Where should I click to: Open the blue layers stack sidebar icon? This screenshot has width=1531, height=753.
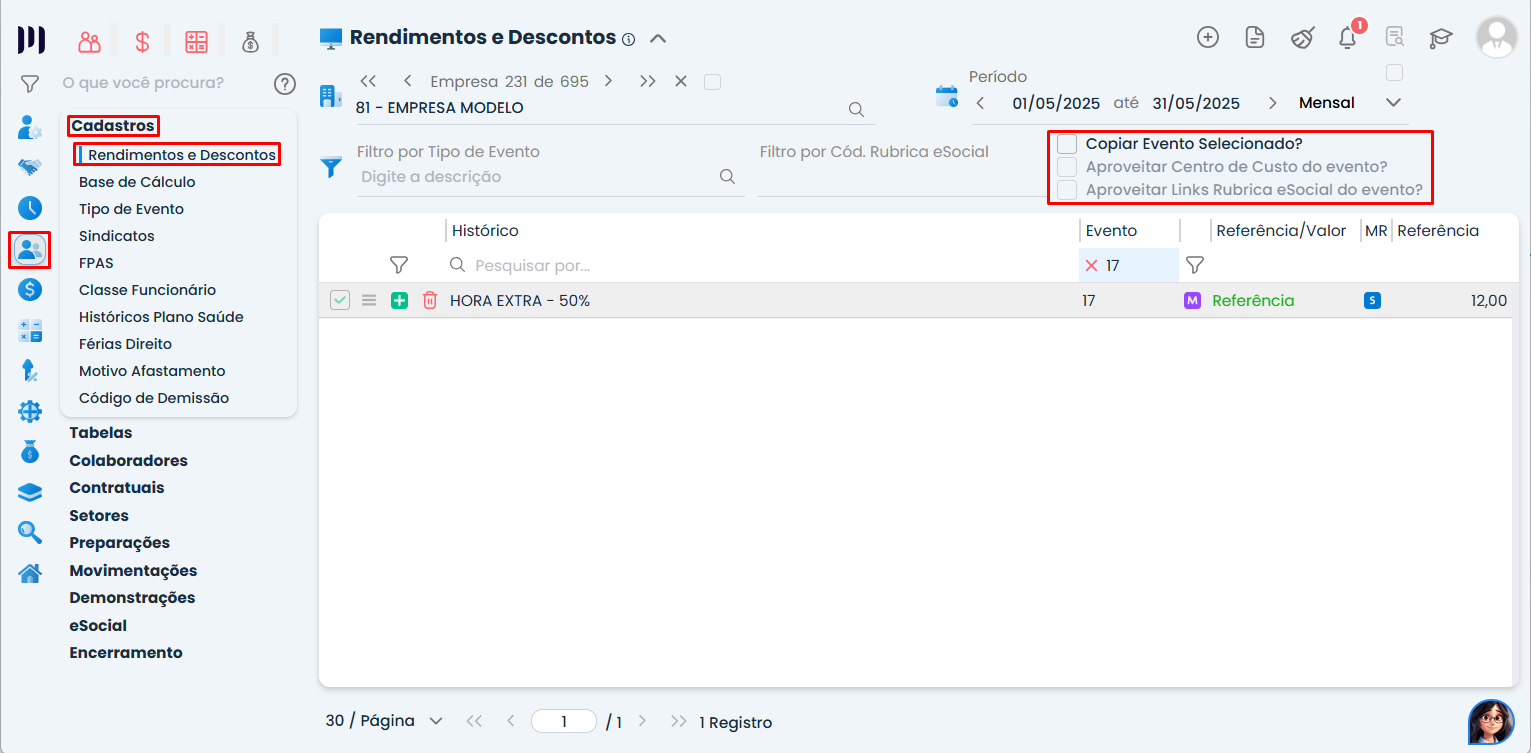[x=30, y=492]
